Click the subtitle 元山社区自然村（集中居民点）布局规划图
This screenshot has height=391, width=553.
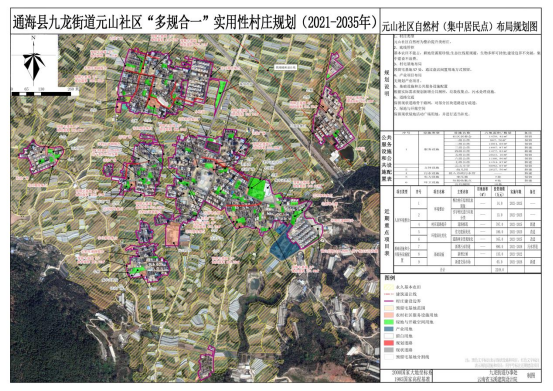pos(460,27)
